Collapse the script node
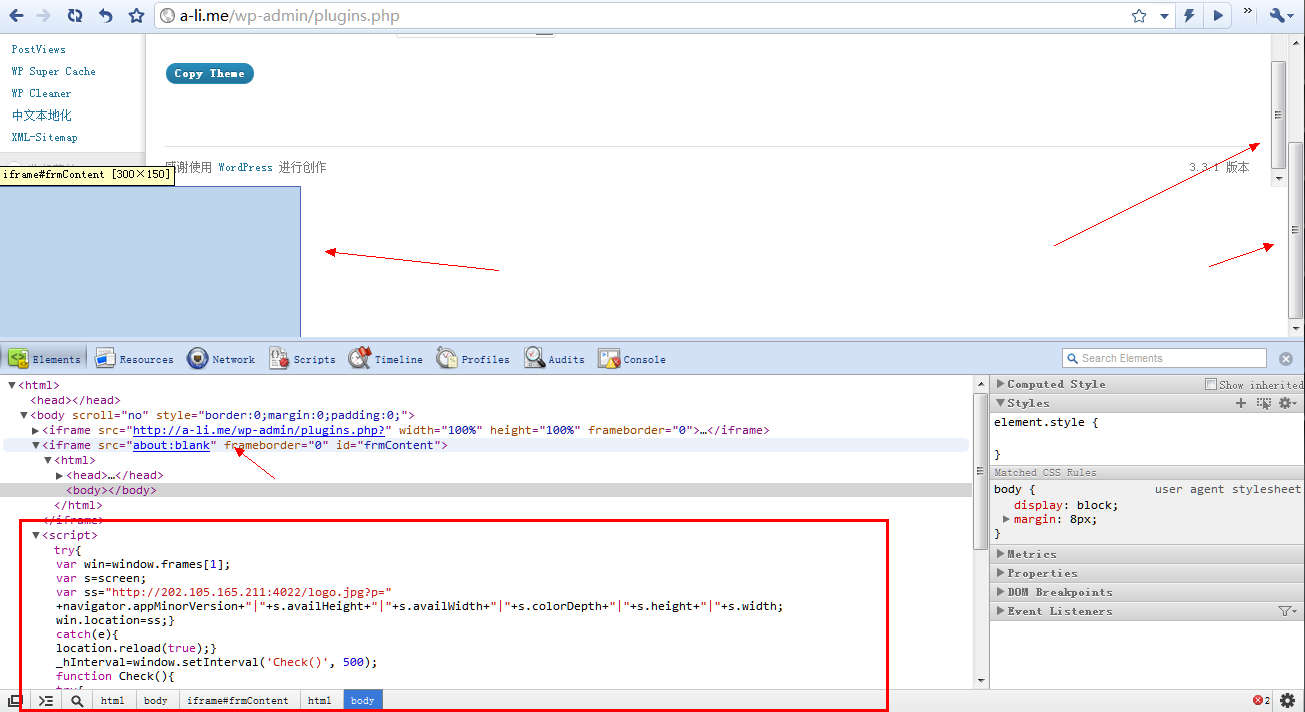1305x712 pixels. [36, 535]
